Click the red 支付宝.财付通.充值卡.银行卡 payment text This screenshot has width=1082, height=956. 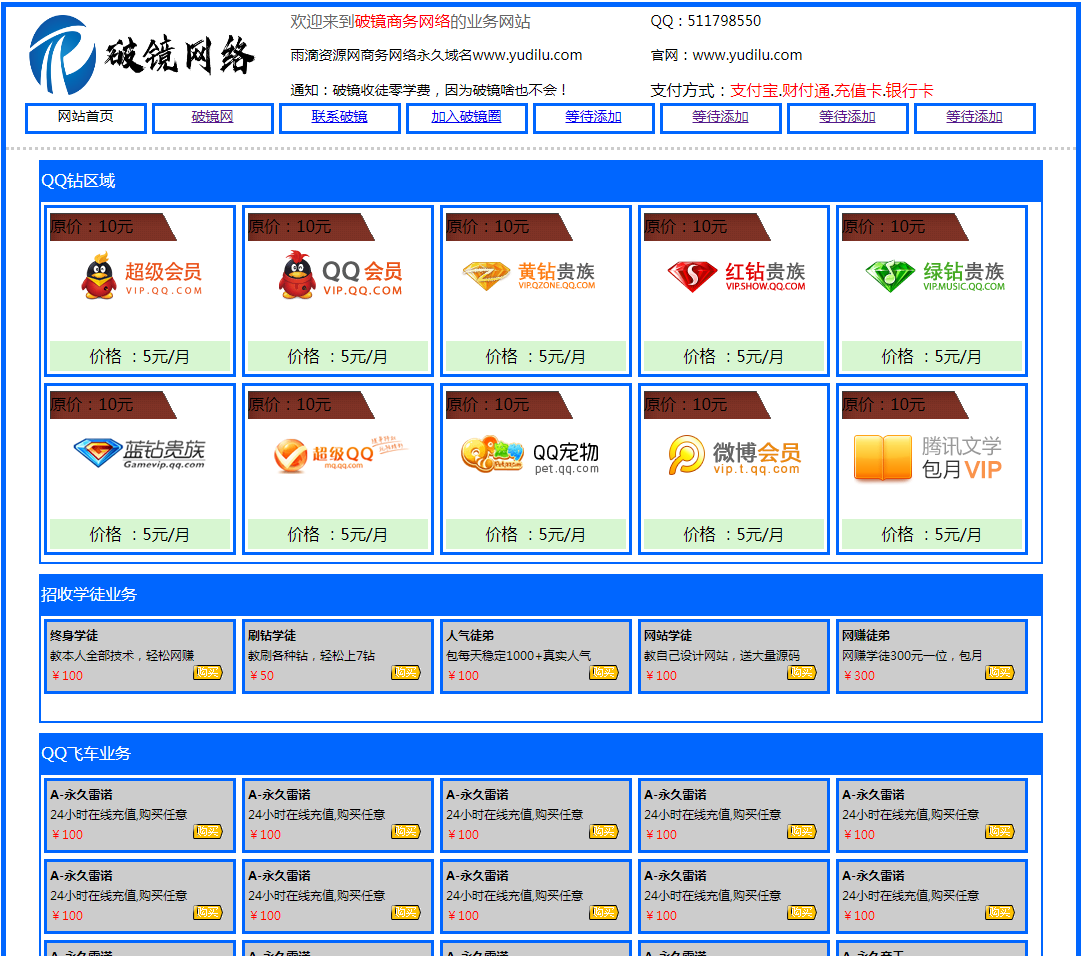click(832, 90)
